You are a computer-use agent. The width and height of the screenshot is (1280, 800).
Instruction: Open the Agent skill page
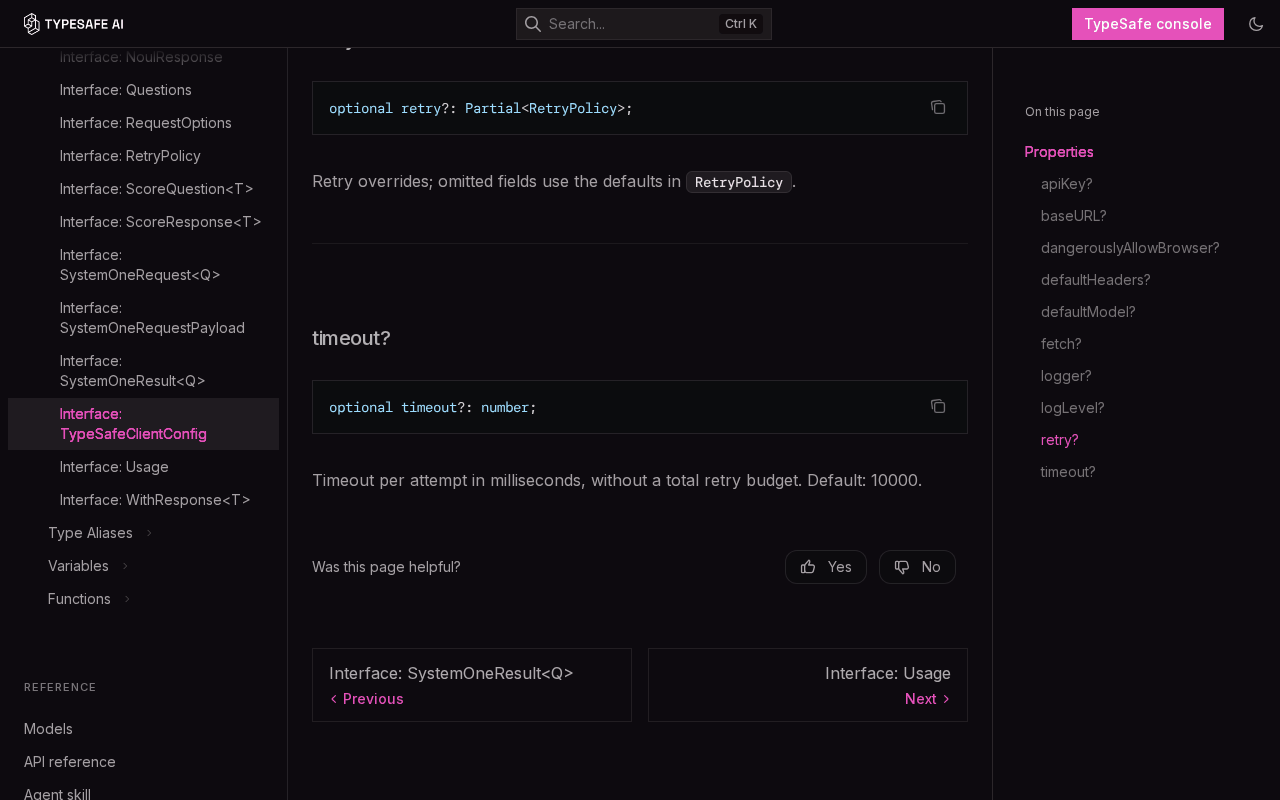pyautogui.click(x=57, y=794)
